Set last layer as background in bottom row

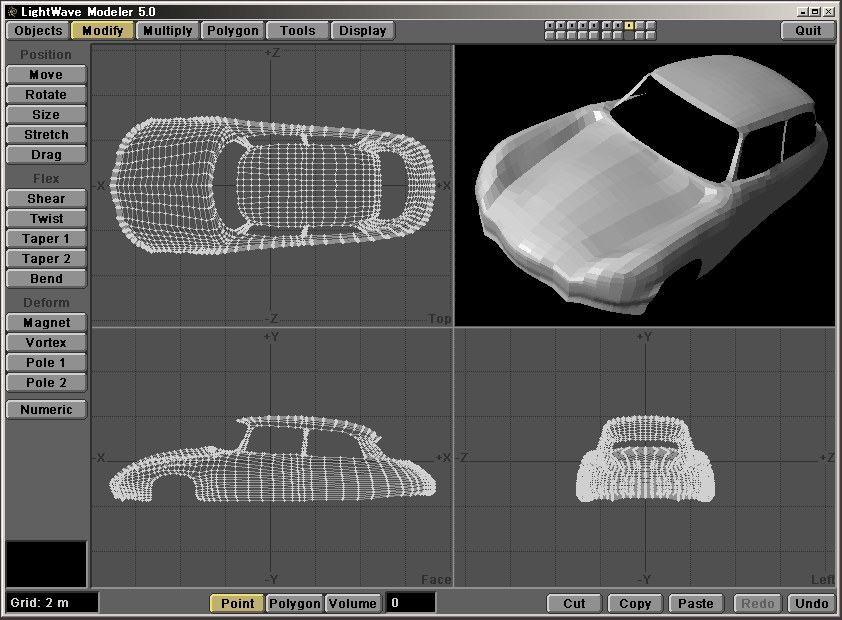[652, 35]
